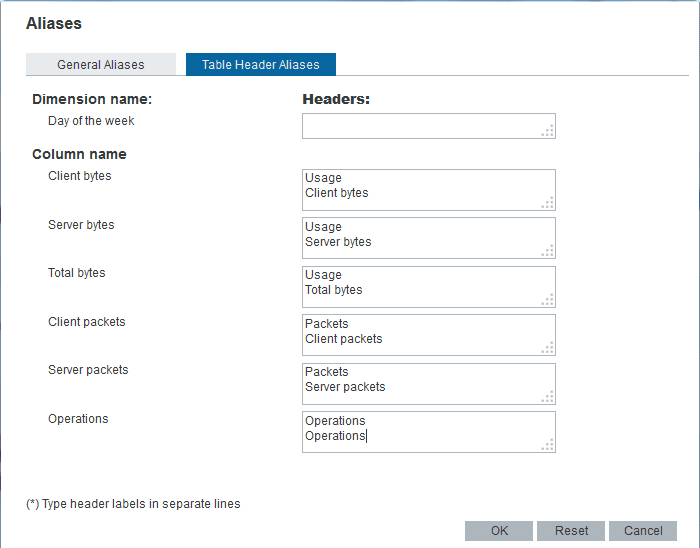Click the Day of the week headers field

pos(429,126)
